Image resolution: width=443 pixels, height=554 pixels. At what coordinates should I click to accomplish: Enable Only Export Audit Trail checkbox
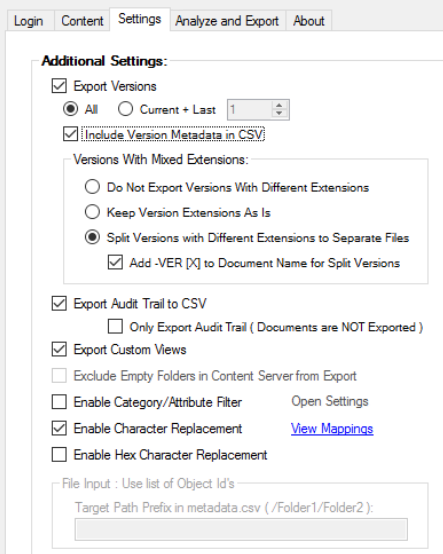(115, 327)
